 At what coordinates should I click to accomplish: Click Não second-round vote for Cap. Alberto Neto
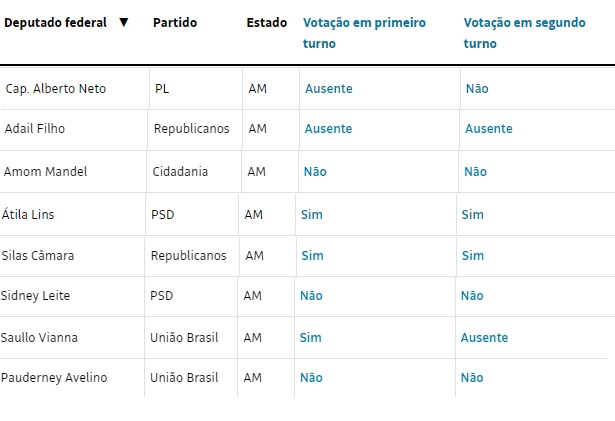click(477, 89)
